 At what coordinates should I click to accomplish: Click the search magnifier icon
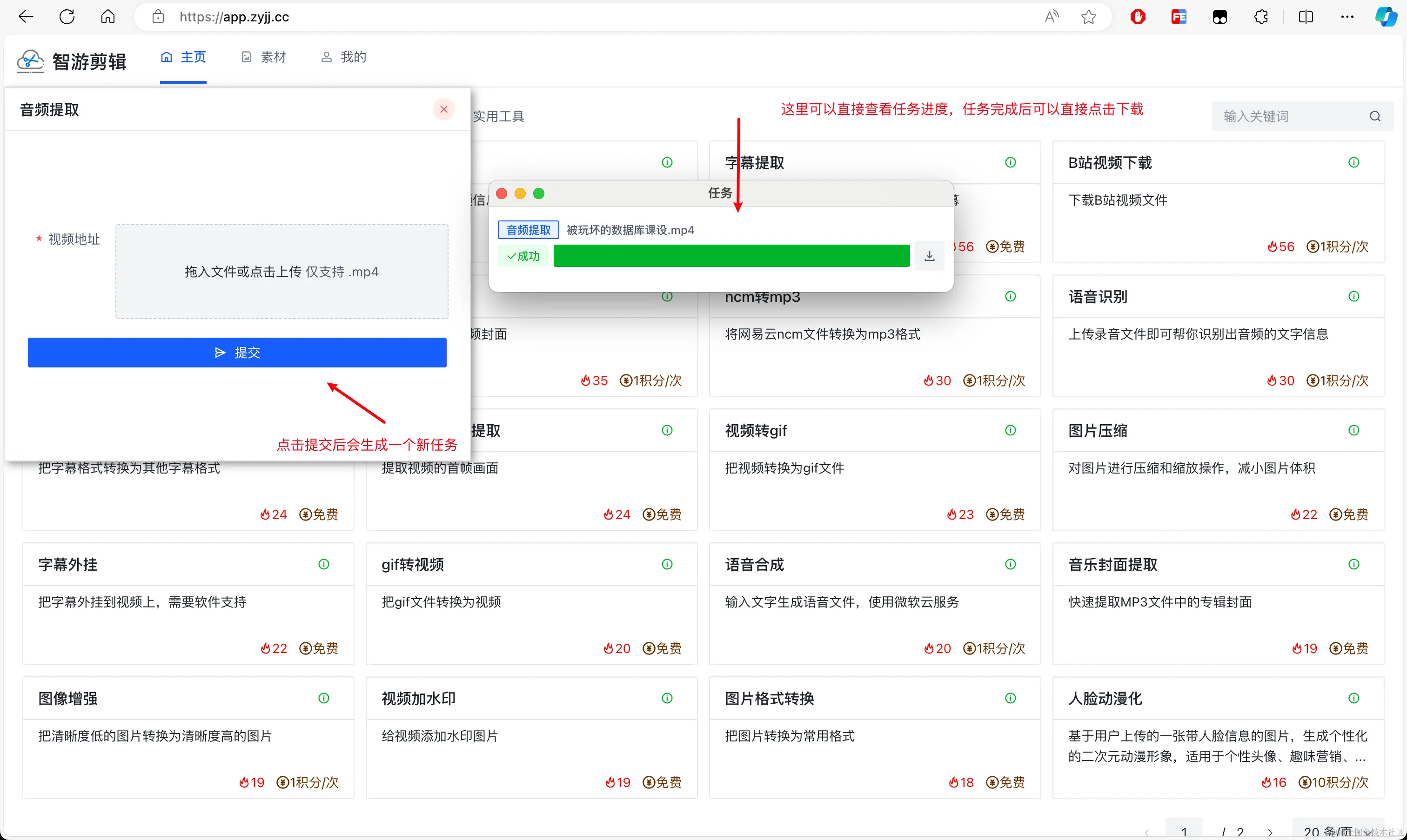click(x=1375, y=117)
